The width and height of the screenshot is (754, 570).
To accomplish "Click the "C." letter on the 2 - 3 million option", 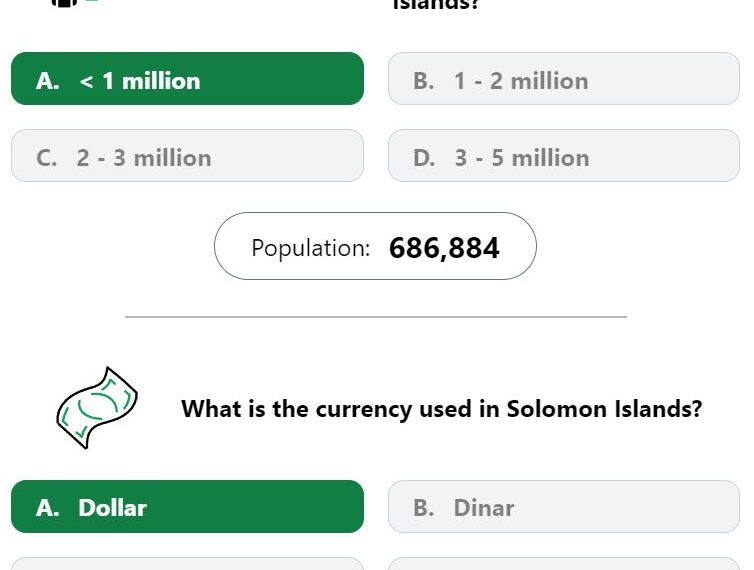I will click(47, 158).
